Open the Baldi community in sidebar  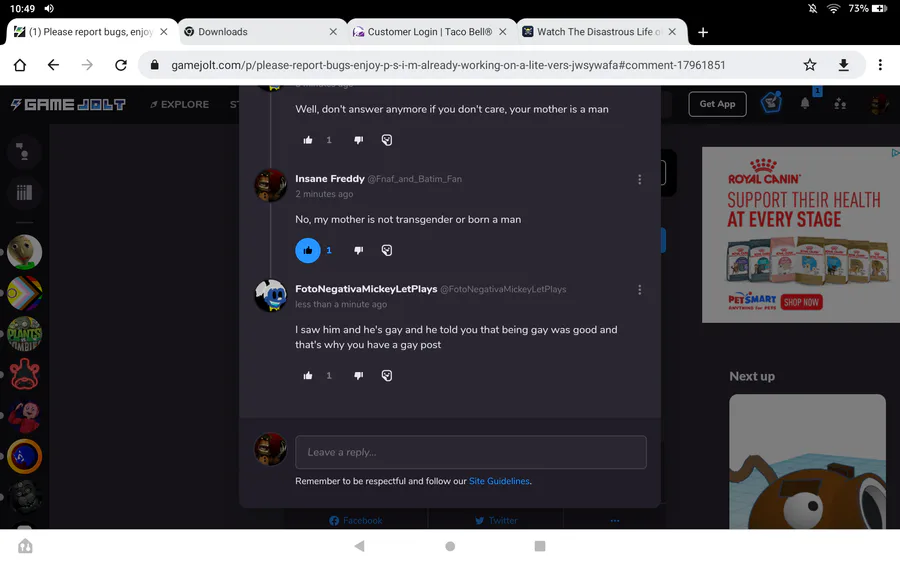pyautogui.click(x=24, y=252)
